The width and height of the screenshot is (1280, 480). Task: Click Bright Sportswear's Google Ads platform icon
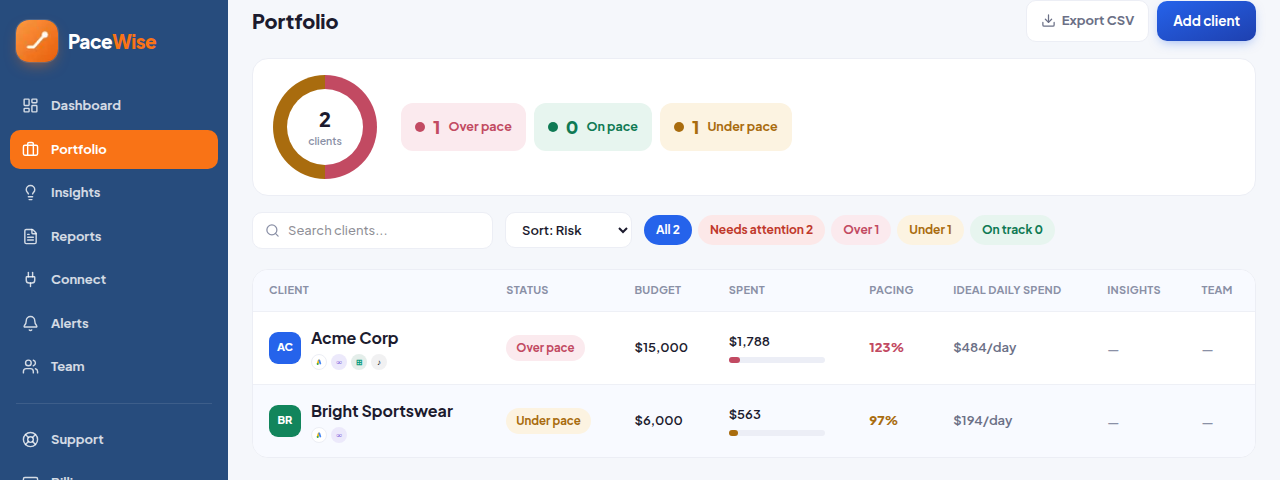click(x=319, y=435)
